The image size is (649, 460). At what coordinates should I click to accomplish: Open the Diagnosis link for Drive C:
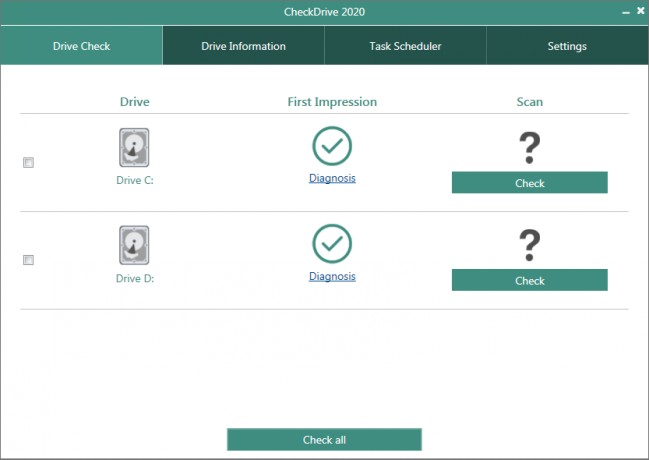point(332,178)
